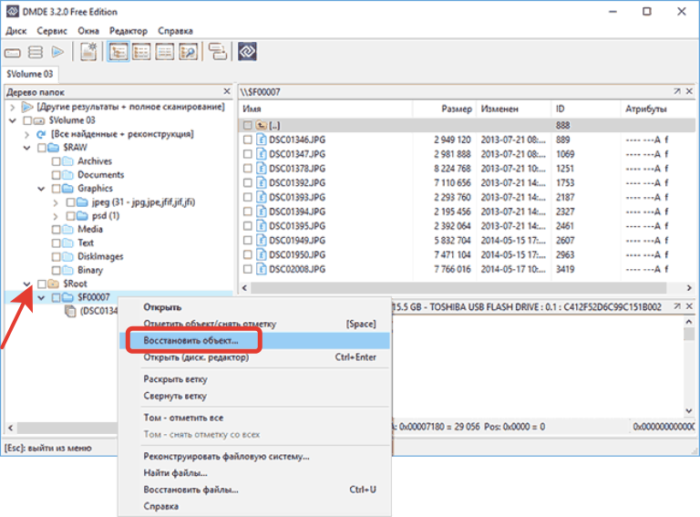Viewport: 700px width, 517px height.
Task: Click the Archives folder icon
Action: [x=68, y=161]
